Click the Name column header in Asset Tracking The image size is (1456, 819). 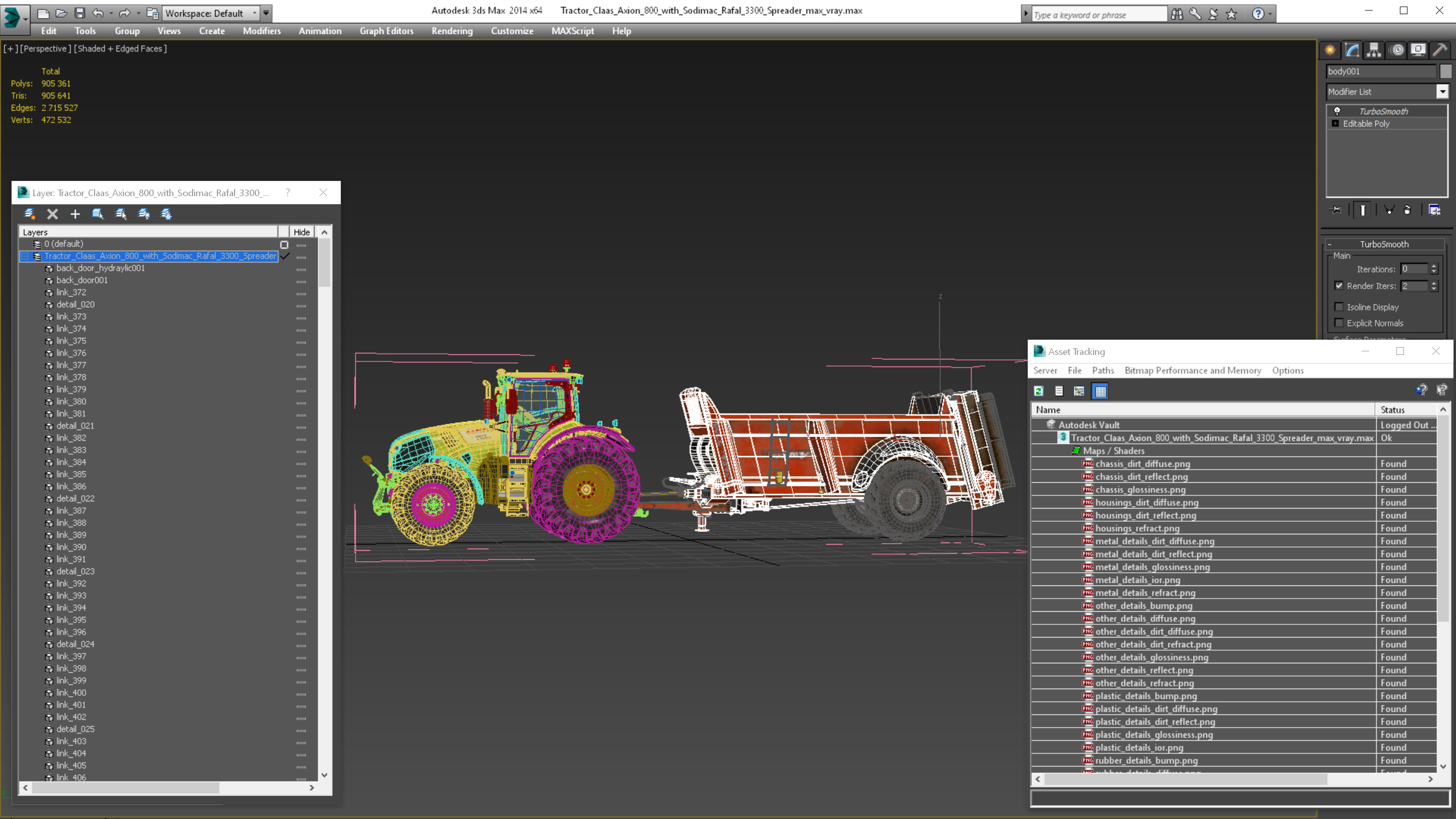[1203, 410]
